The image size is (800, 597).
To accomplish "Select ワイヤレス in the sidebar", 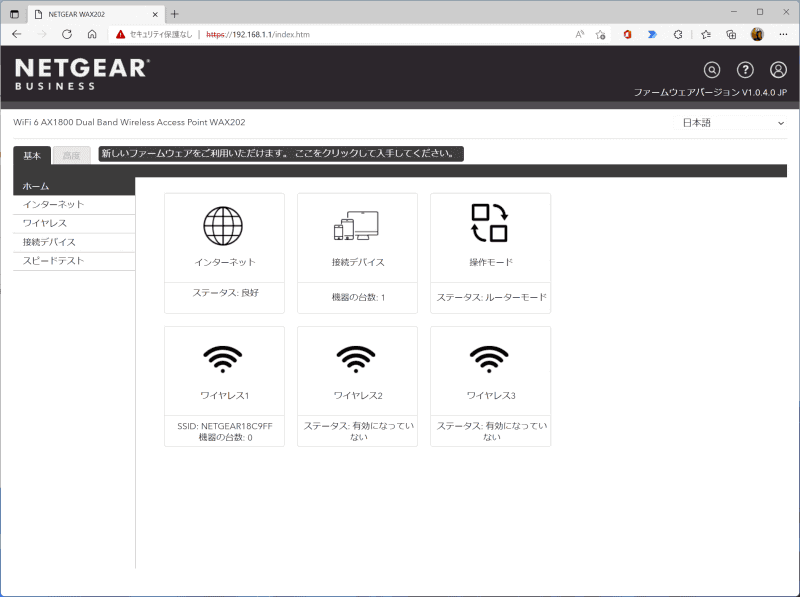I will tap(74, 223).
